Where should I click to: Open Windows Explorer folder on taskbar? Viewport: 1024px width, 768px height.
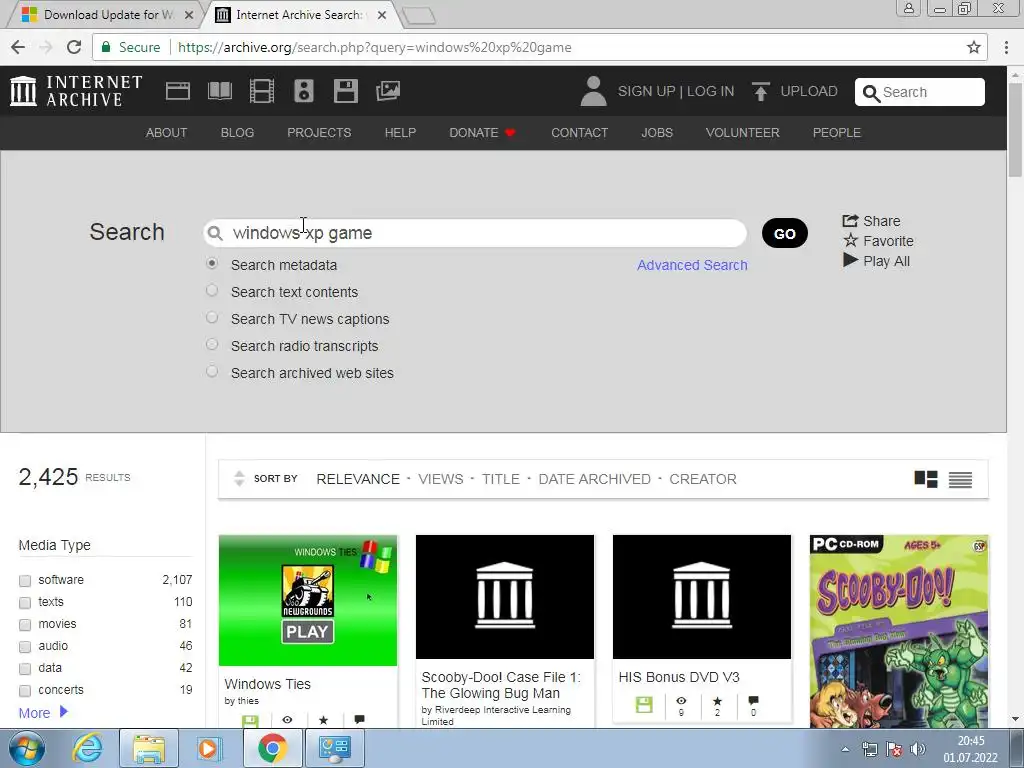pos(149,748)
